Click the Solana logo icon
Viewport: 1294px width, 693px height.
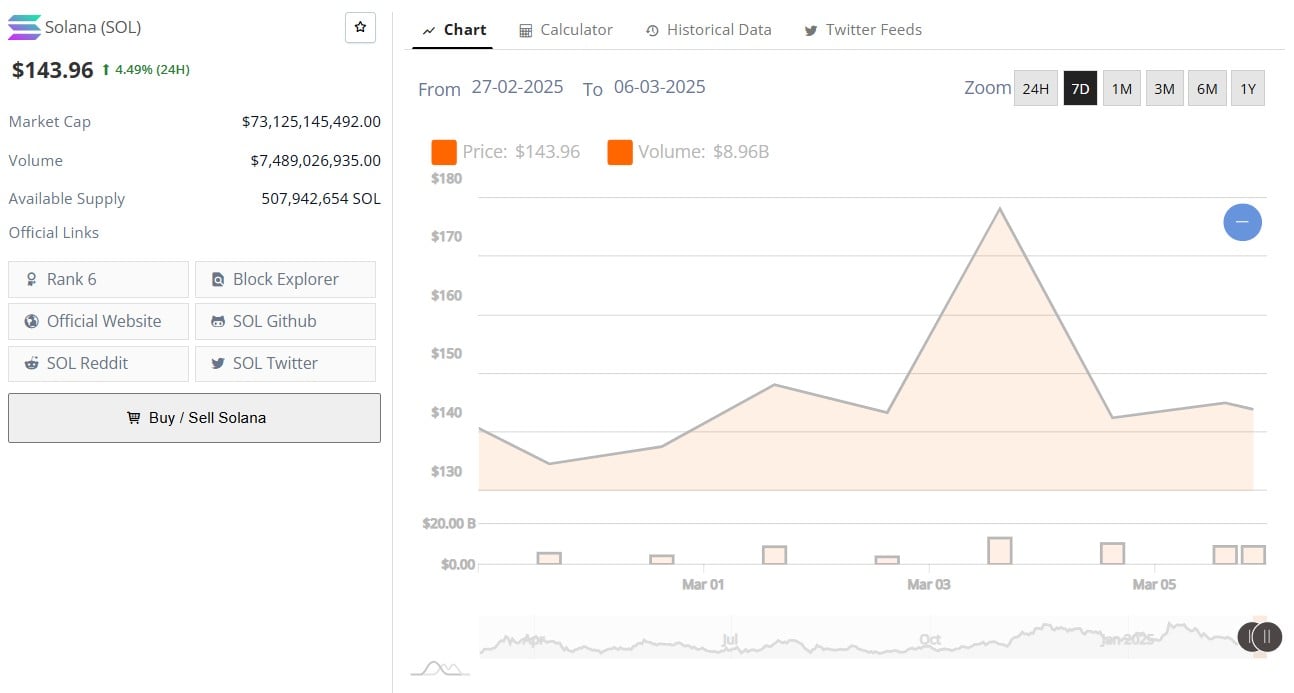point(24,28)
